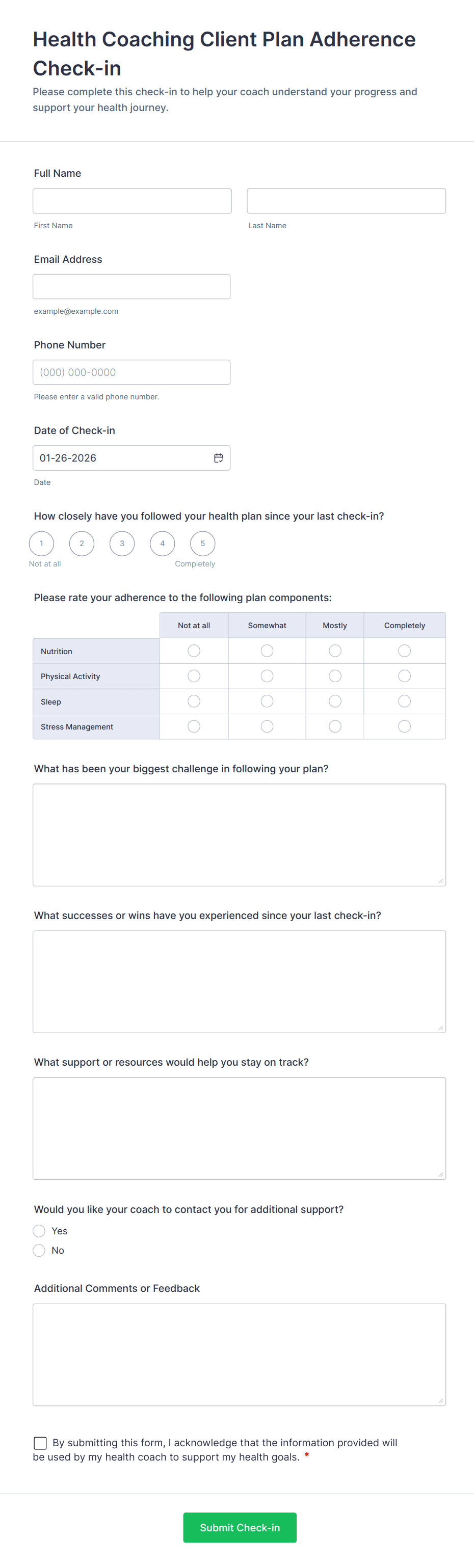Click the First Name input field
This screenshot has width=474, height=1568.
131,200
